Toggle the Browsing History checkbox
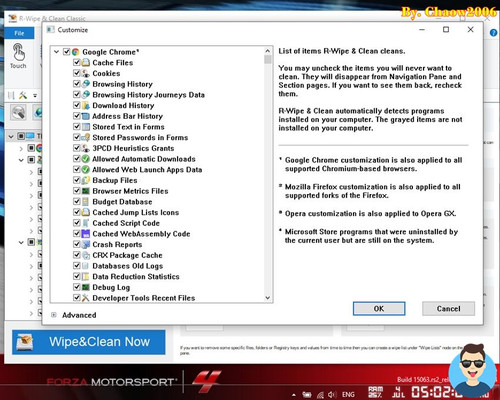Image resolution: width=500 pixels, height=400 pixels. [x=77, y=84]
